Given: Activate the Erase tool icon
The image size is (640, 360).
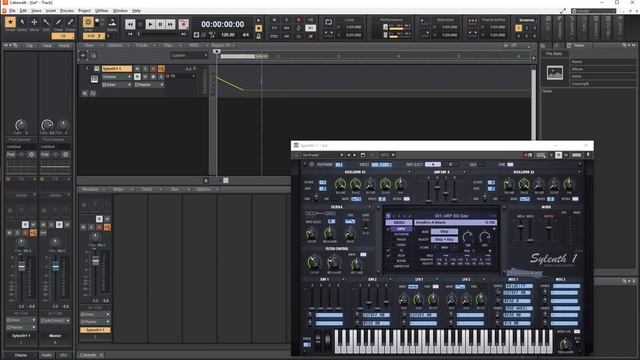Looking at the screenshot, I should click(x=70, y=22).
